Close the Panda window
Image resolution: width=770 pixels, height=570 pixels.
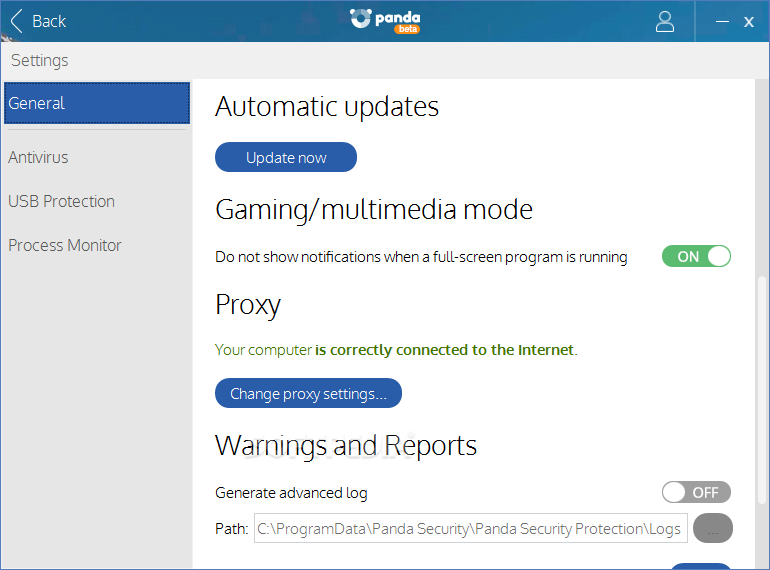click(x=748, y=22)
